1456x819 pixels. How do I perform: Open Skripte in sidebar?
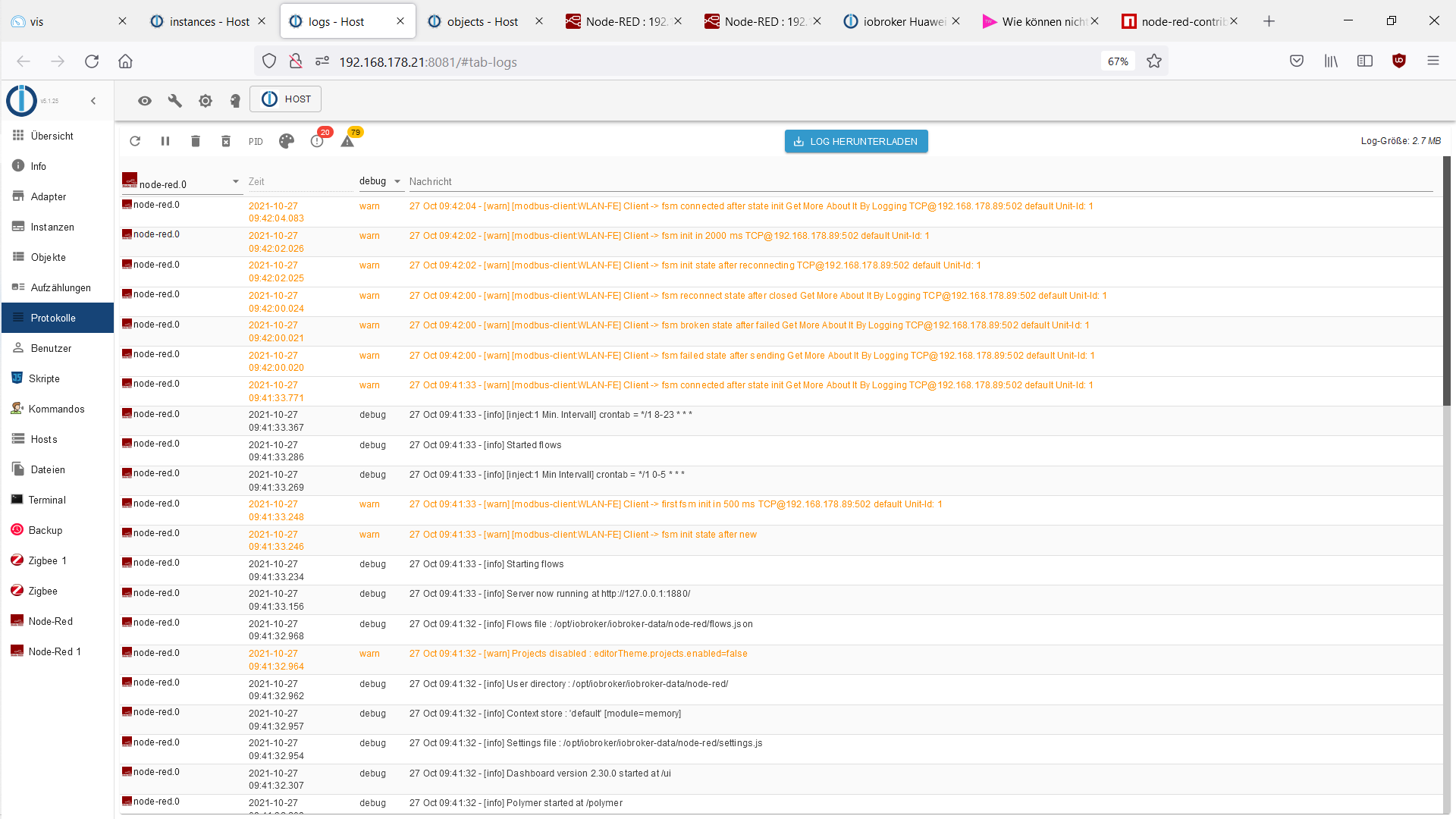[x=58, y=378]
